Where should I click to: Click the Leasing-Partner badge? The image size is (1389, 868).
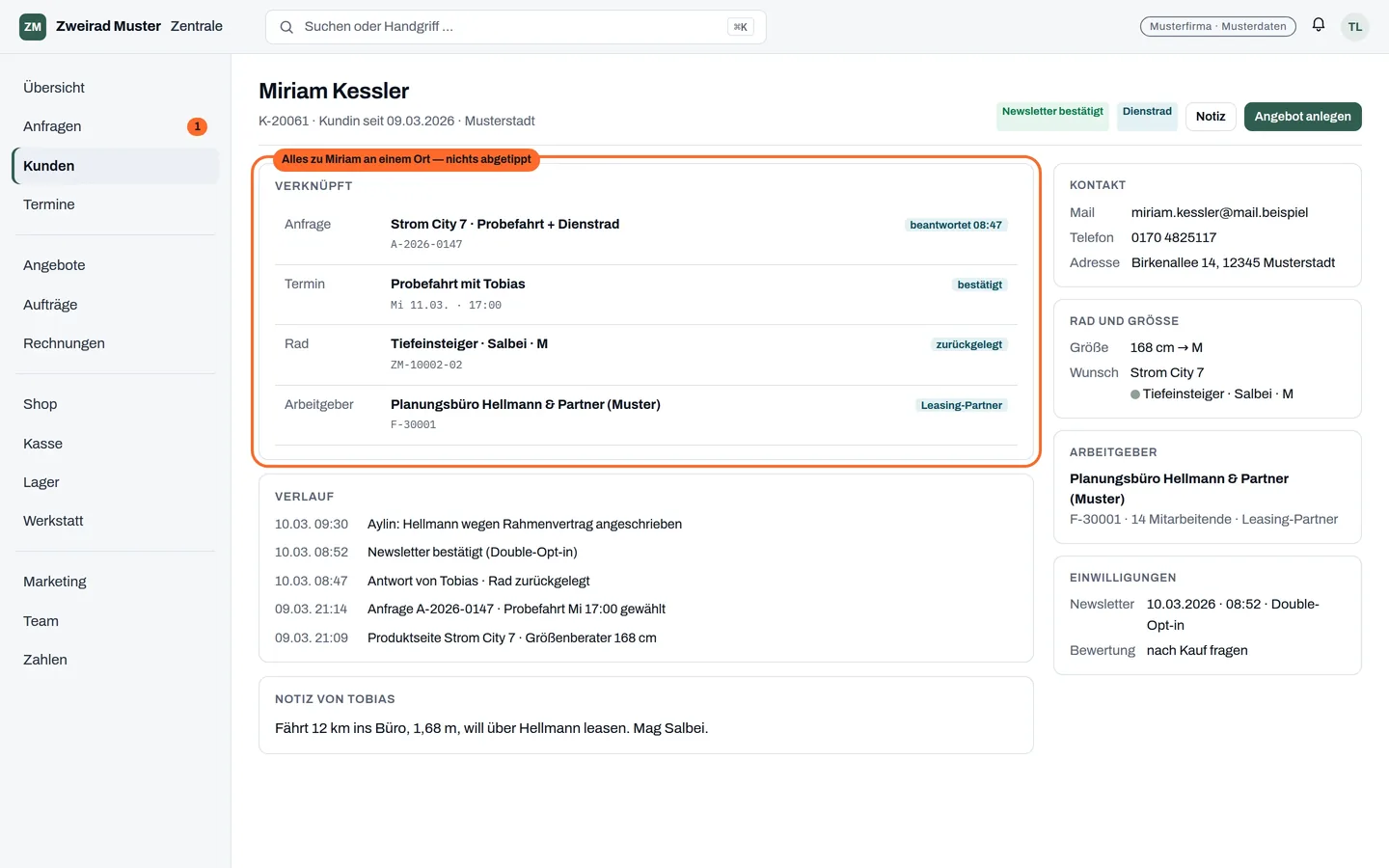pos(961,405)
